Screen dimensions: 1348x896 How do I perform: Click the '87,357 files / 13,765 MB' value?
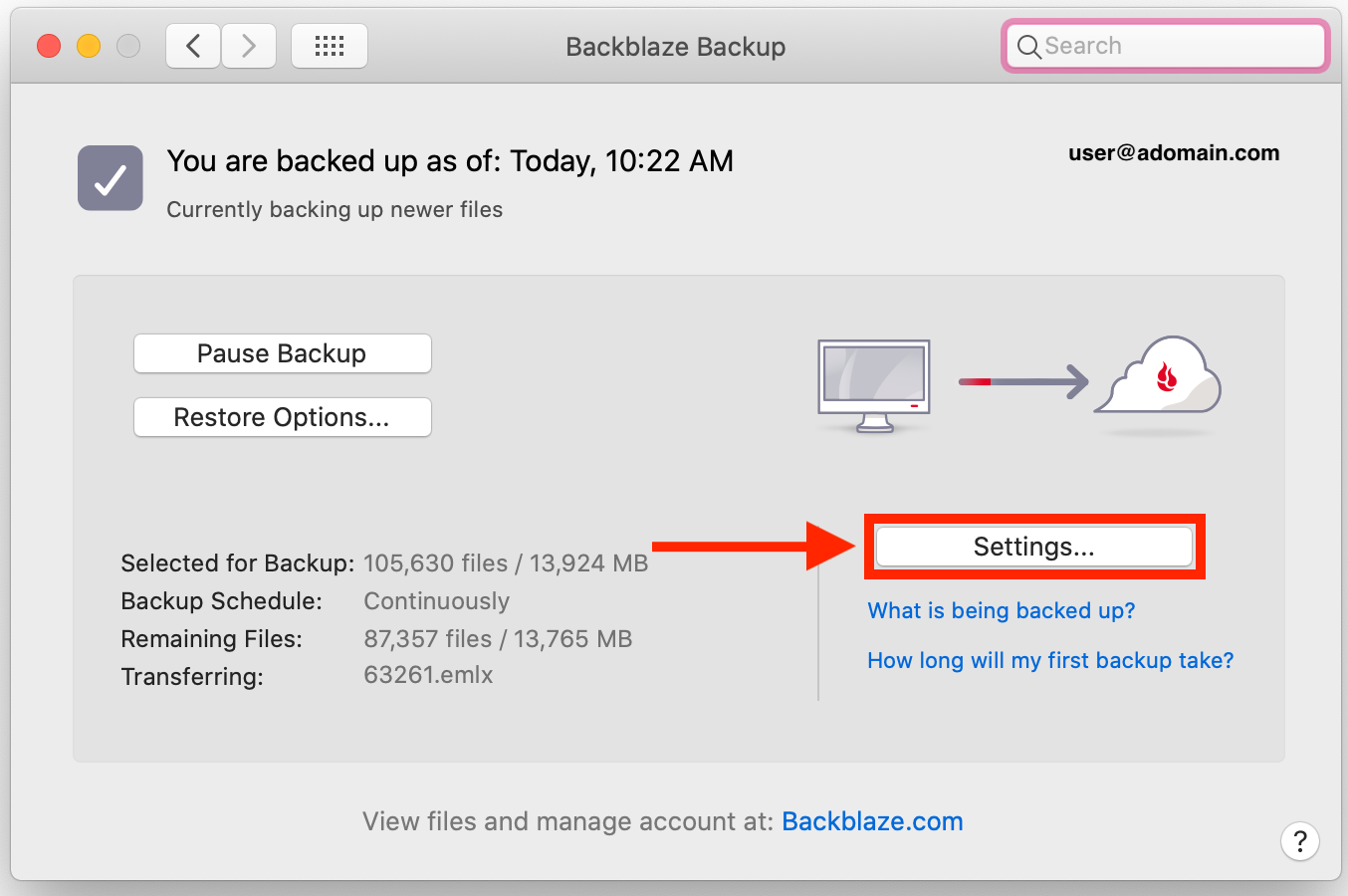498,639
